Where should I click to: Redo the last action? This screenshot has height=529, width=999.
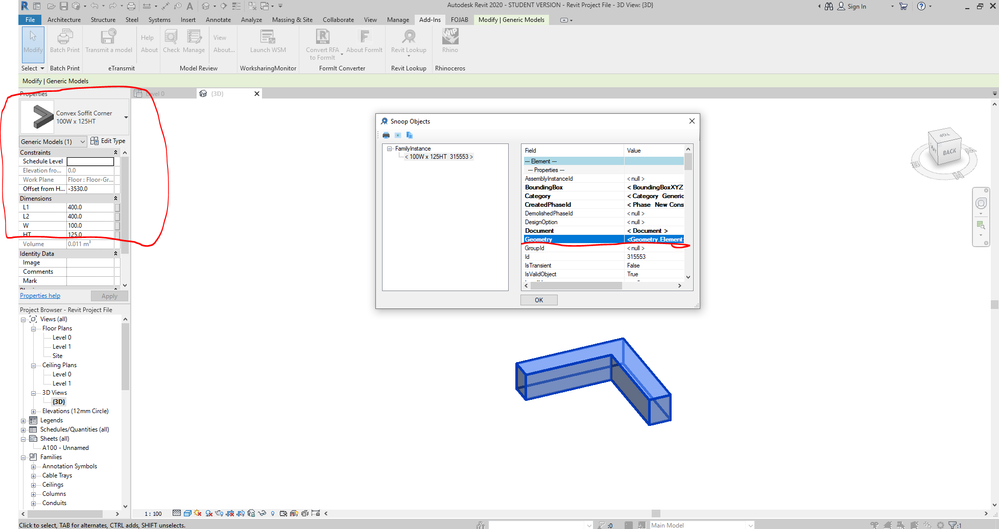pyautogui.click(x=113, y=6)
